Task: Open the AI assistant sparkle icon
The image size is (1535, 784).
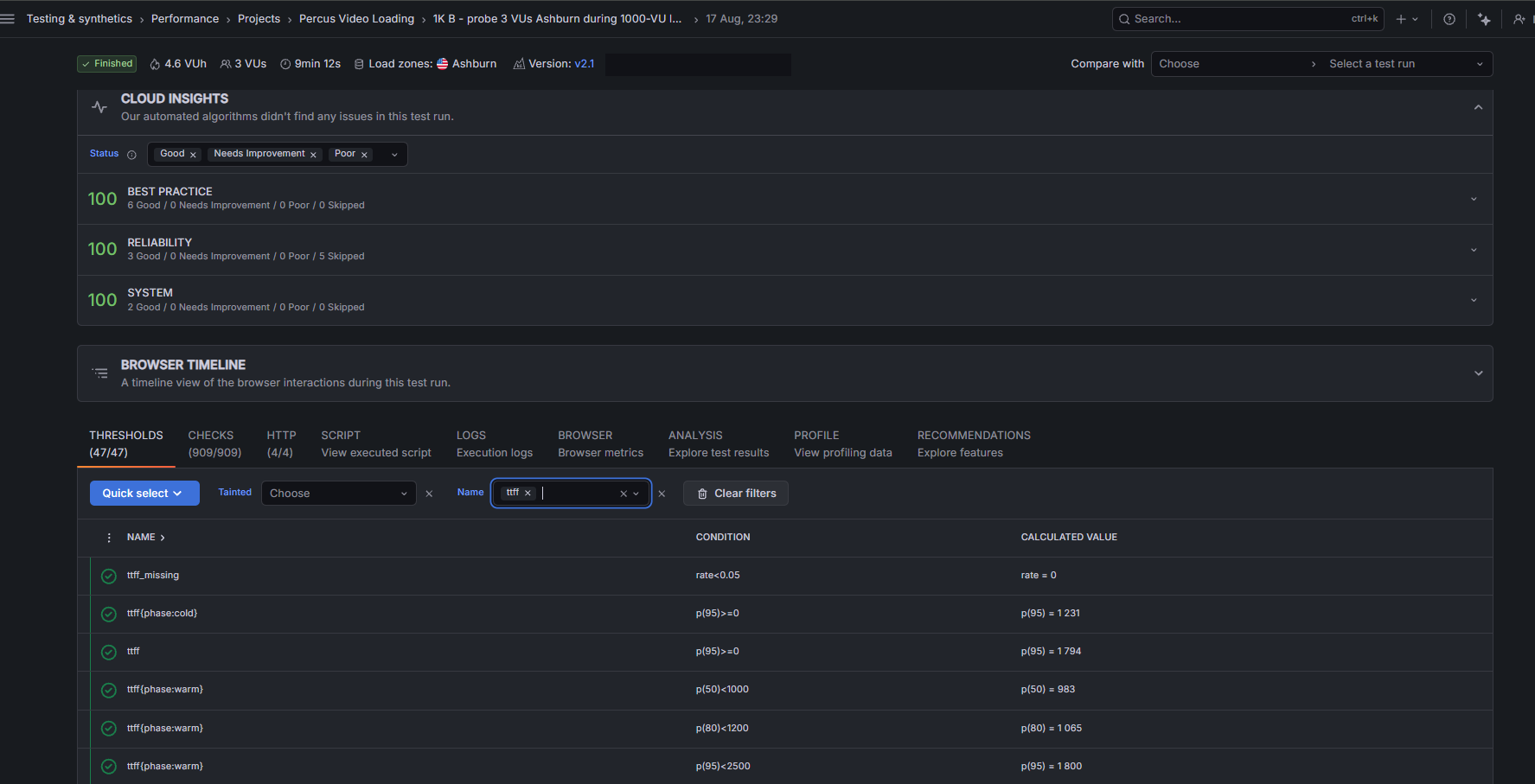Action: (x=1484, y=19)
